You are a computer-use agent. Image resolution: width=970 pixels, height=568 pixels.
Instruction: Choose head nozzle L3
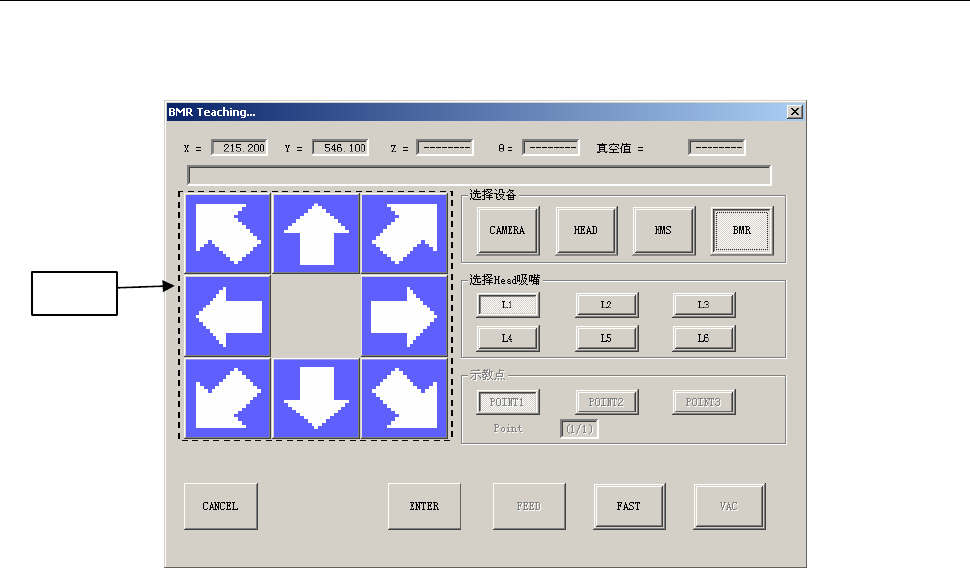click(704, 305)
